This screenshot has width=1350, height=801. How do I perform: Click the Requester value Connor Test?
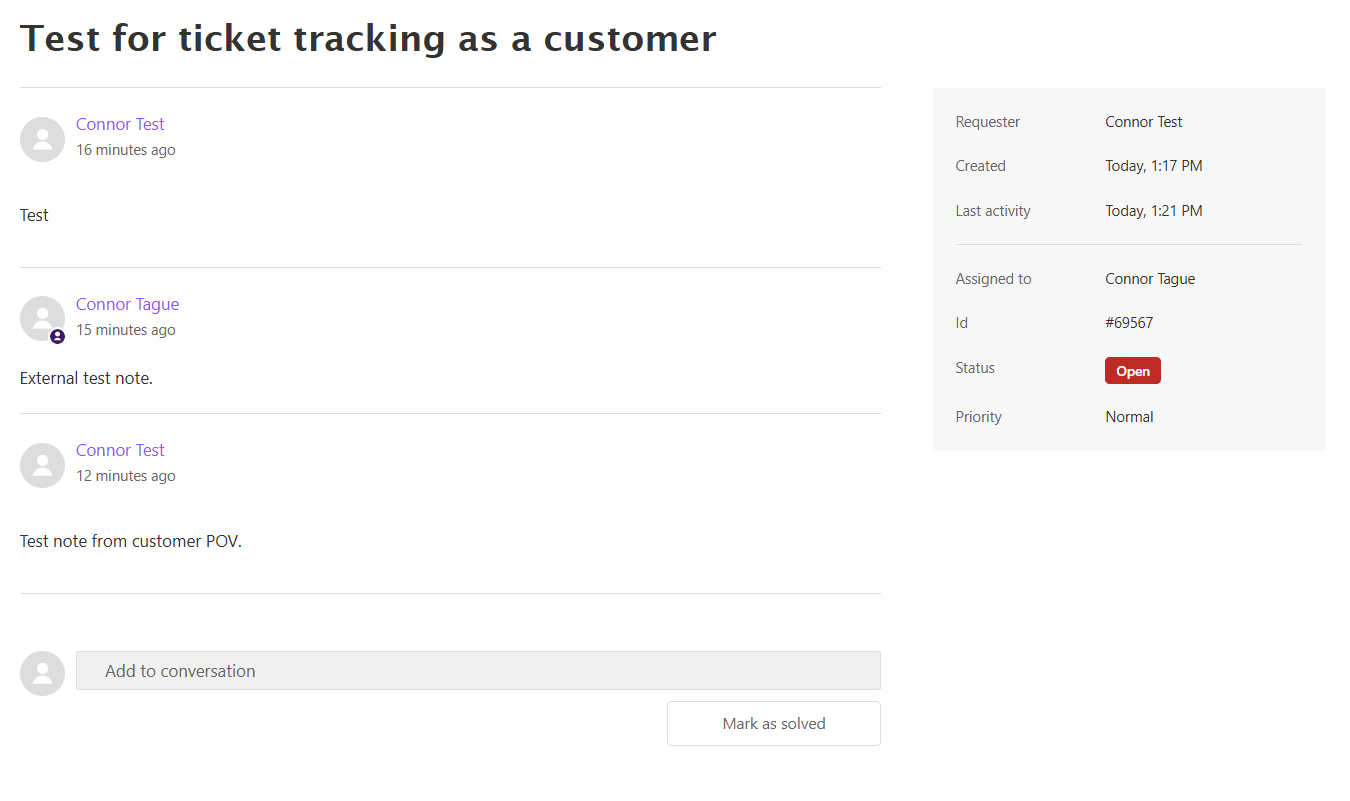coord(1144,122)
